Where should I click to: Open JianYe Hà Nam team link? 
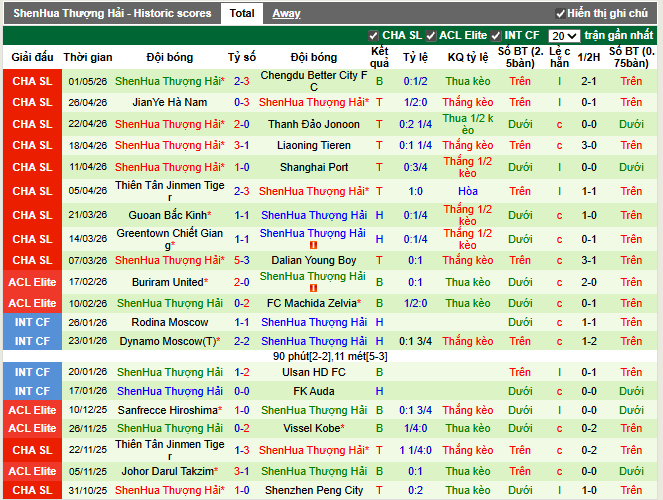(170, 102)
